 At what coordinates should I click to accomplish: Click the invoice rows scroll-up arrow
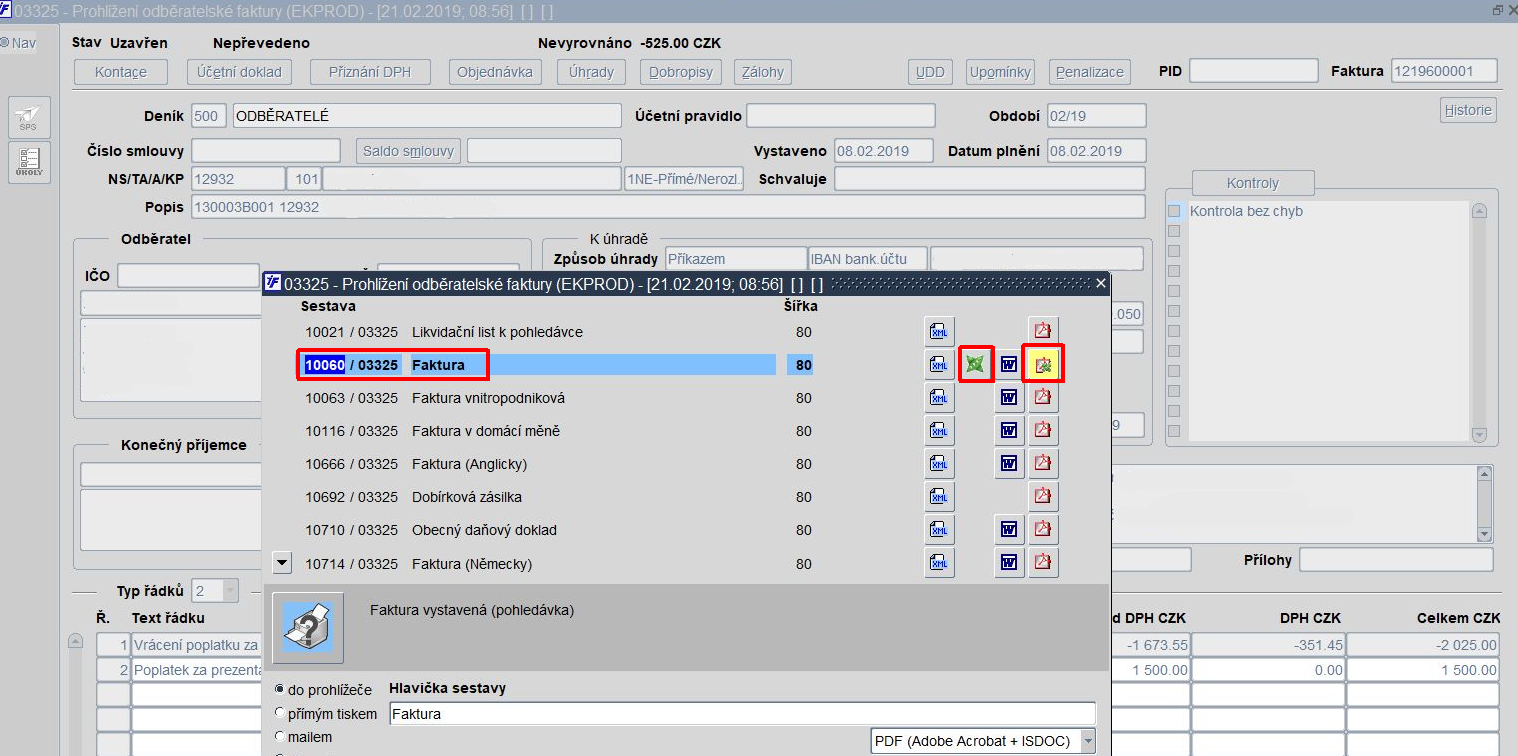[75, 641]
